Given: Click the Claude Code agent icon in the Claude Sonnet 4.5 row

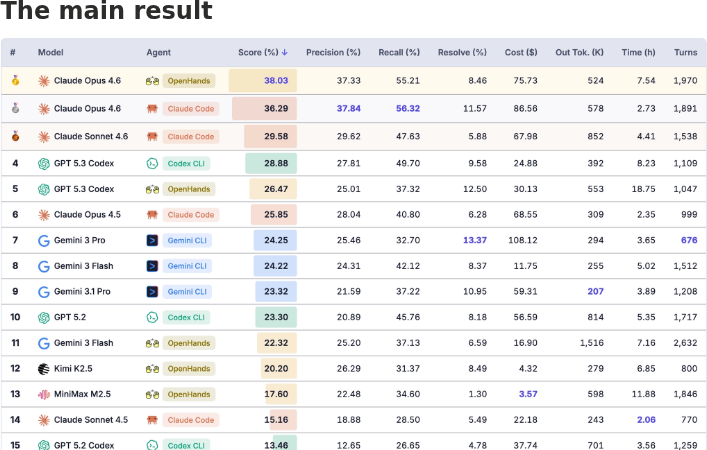Looking at the screenshot, I should 152,420.
